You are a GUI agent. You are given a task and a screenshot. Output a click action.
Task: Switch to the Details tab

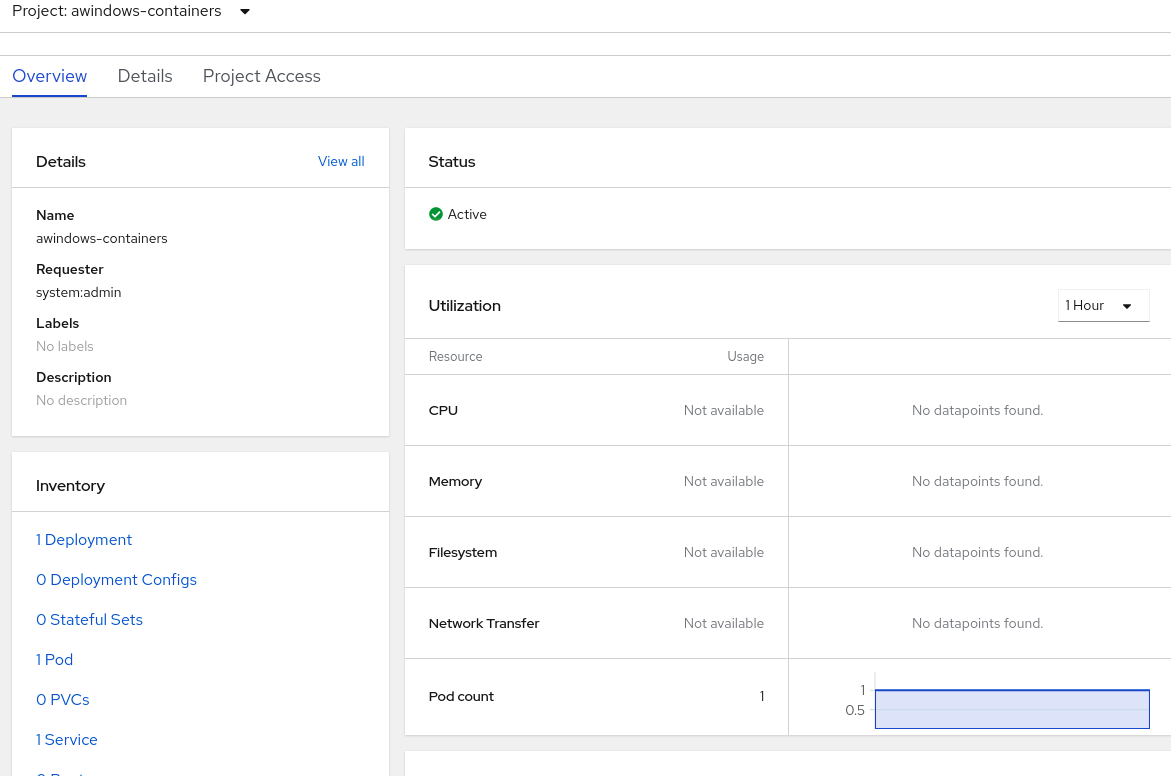click(x=144, y=76)
